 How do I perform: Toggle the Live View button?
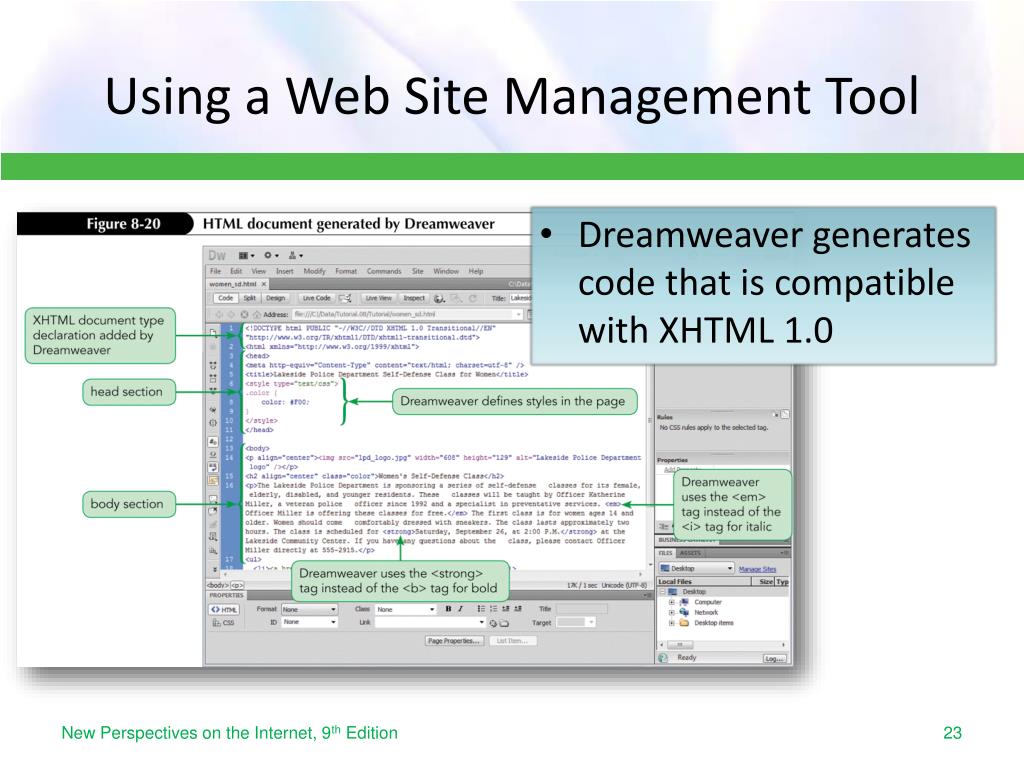379,298
